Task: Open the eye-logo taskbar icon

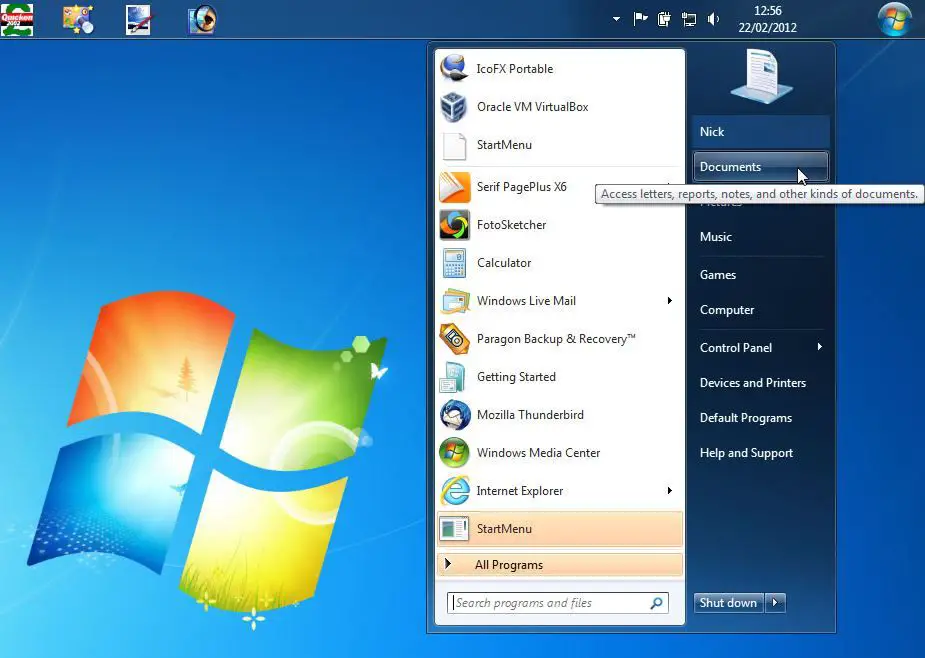Action: [202, 19]
